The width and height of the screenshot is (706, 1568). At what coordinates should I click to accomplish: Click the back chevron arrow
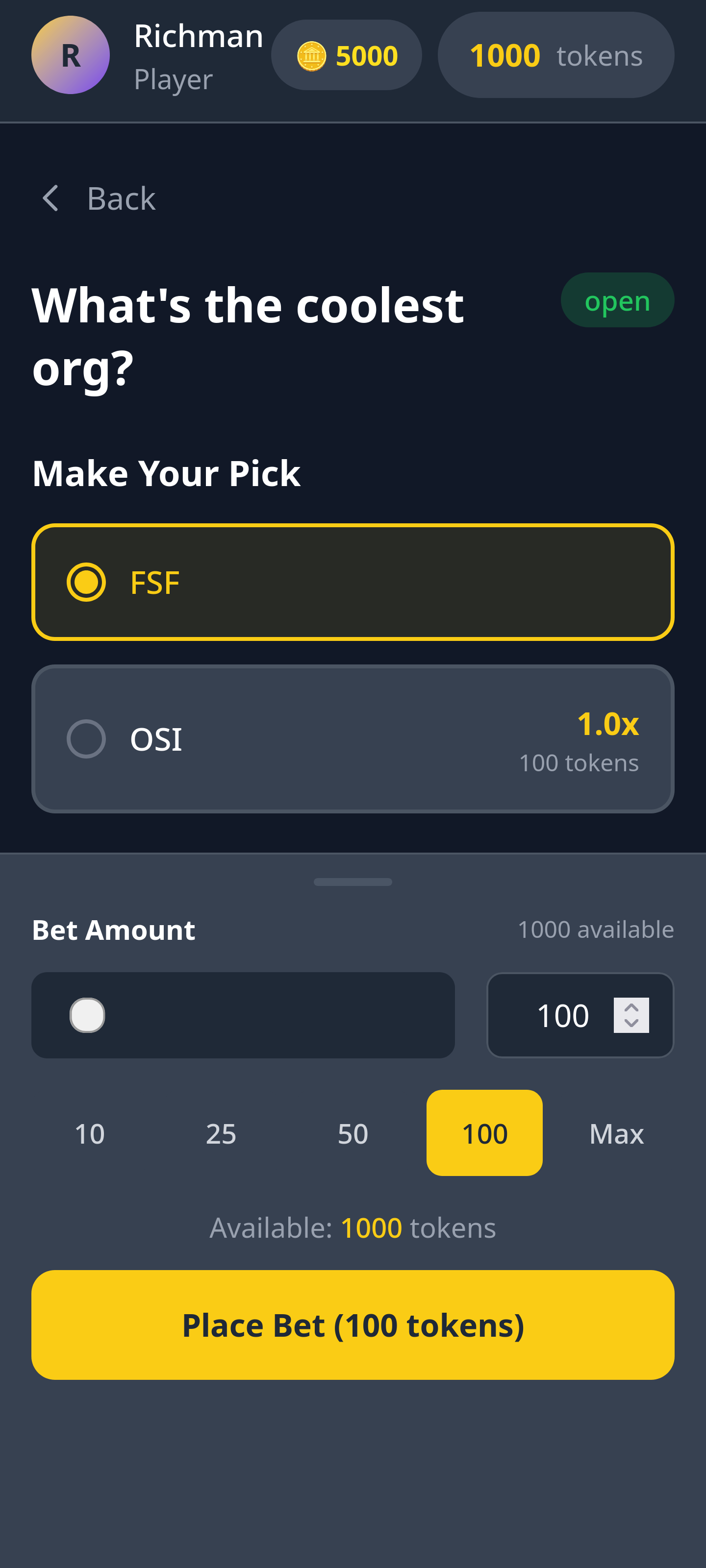[51, 198]
